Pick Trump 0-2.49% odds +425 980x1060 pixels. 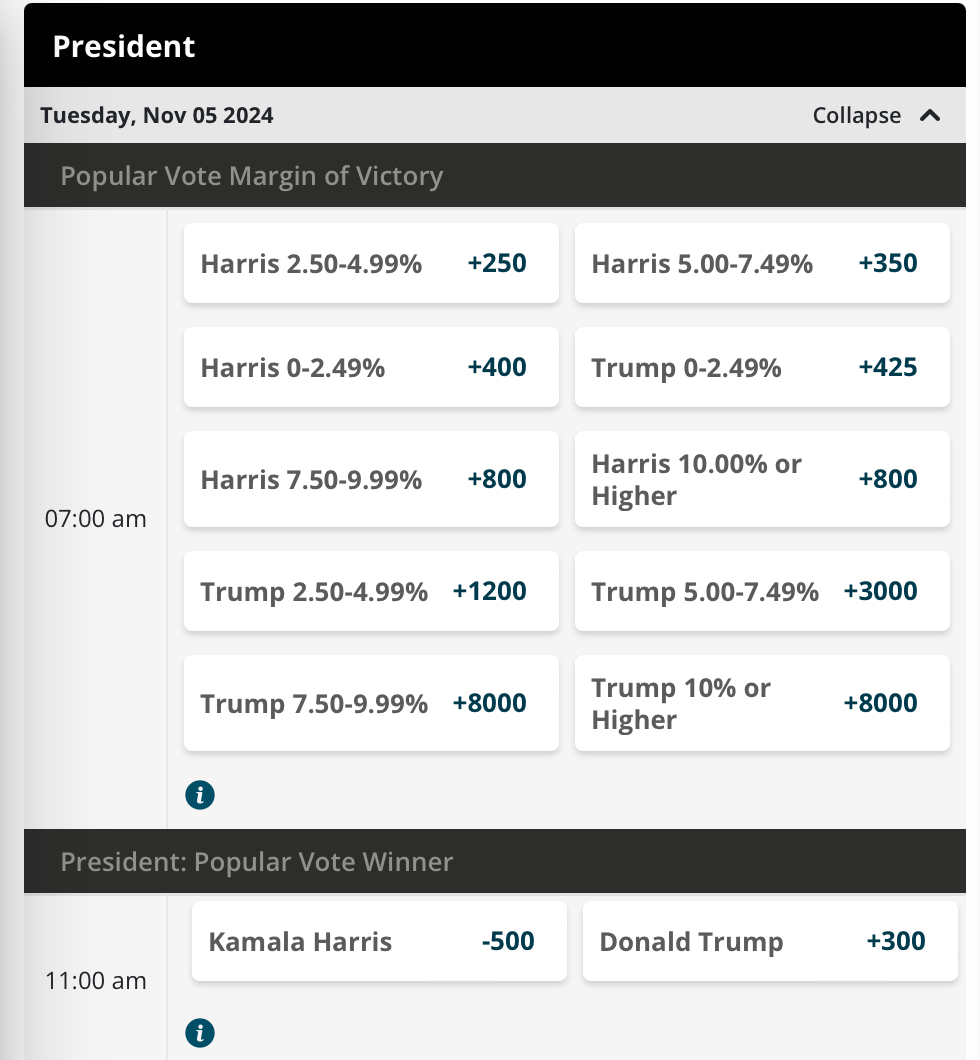(762, 367)
